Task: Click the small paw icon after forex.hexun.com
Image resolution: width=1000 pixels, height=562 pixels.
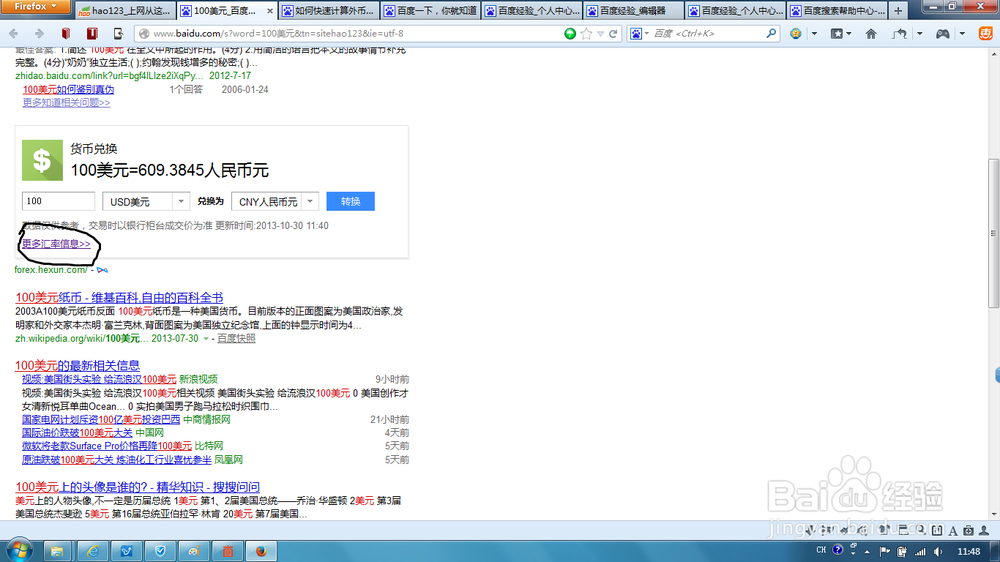Action: coord(102,270)
